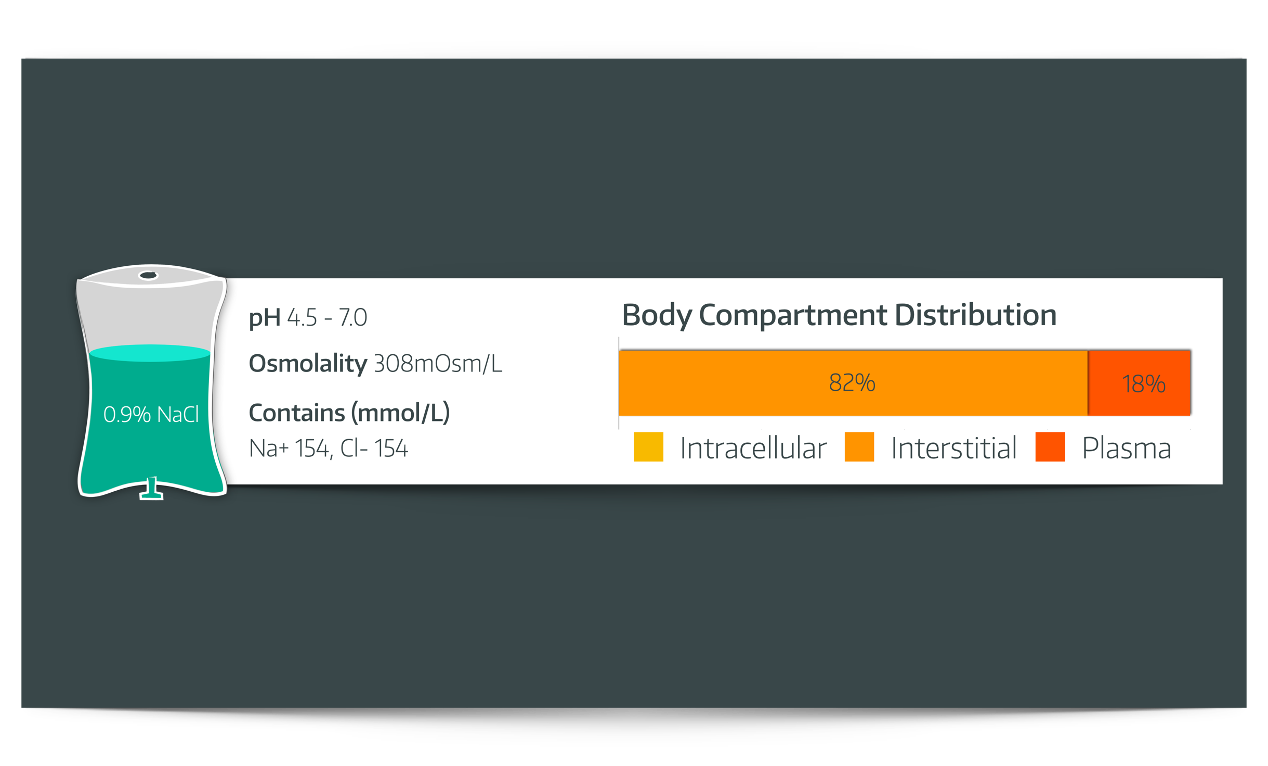The width and height of the screenshot is (1268, 766).
Task: Click the Contains (mmol/L) label
Action: pyautogui.click(x=349, y=412)
